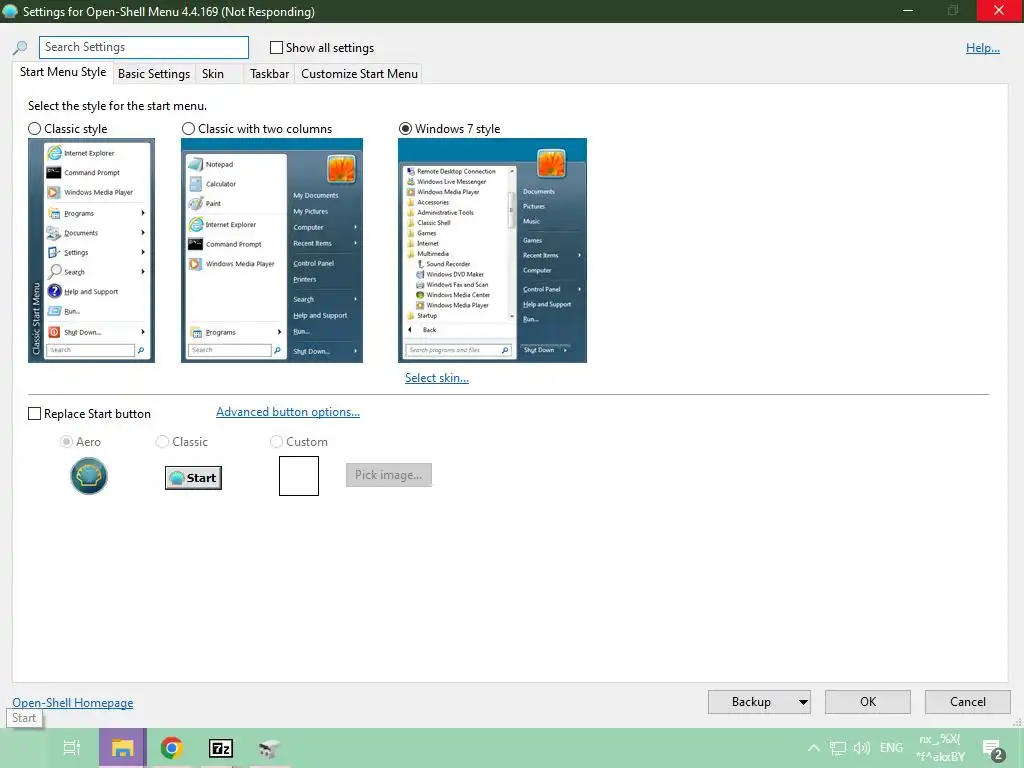Image resolution: width=1024 pixels, height=768 pixels.
Task: Open File Explorer from the taskbar
Action: [x=122, y=748]
